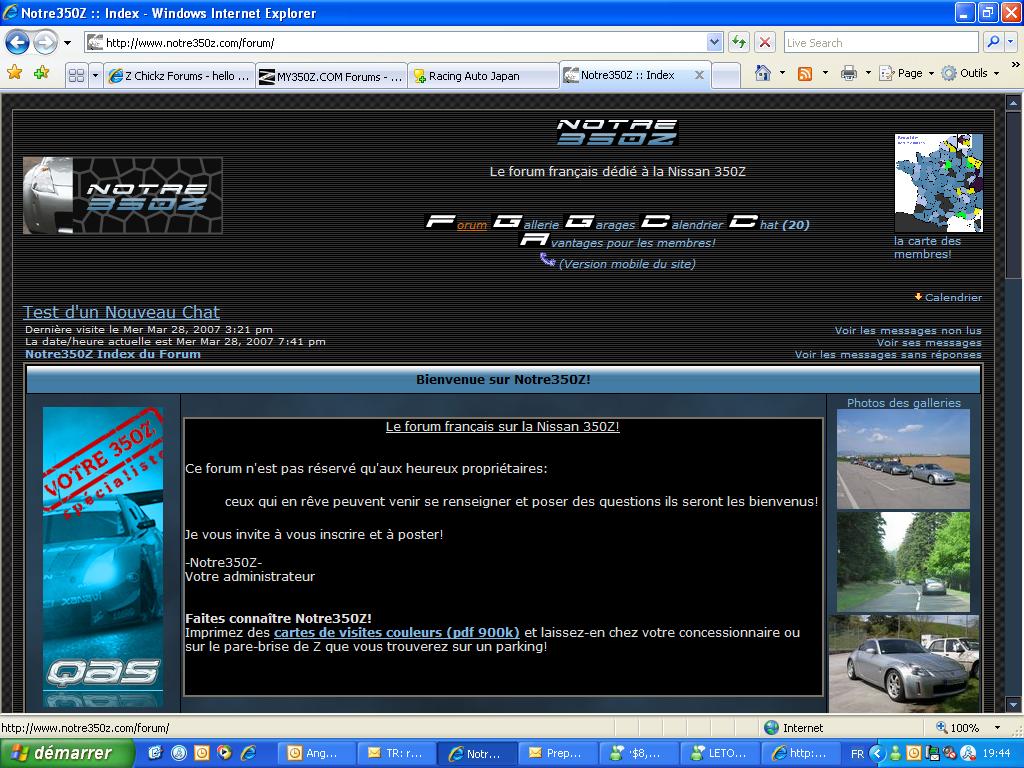Image resolution: width=1024 pixels, height=768 pixels.
Task: Click the Print icon in toolbar
Action: 849,73
